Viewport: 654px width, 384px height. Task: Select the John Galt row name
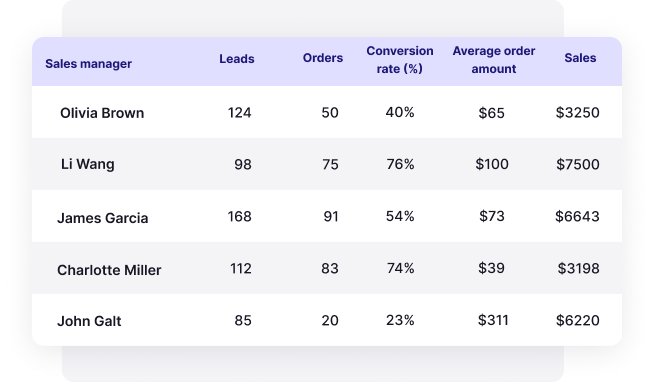(x=89, y=321)
